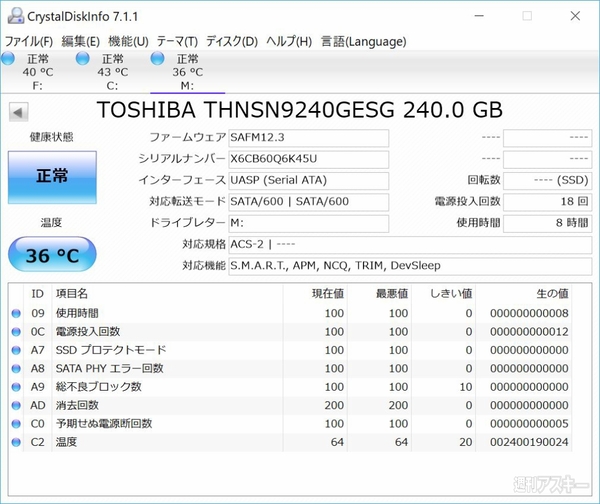The width and height of the screenshot is (600, 504).
Task: Click raw value 000000000008
Action: [529, 313]
